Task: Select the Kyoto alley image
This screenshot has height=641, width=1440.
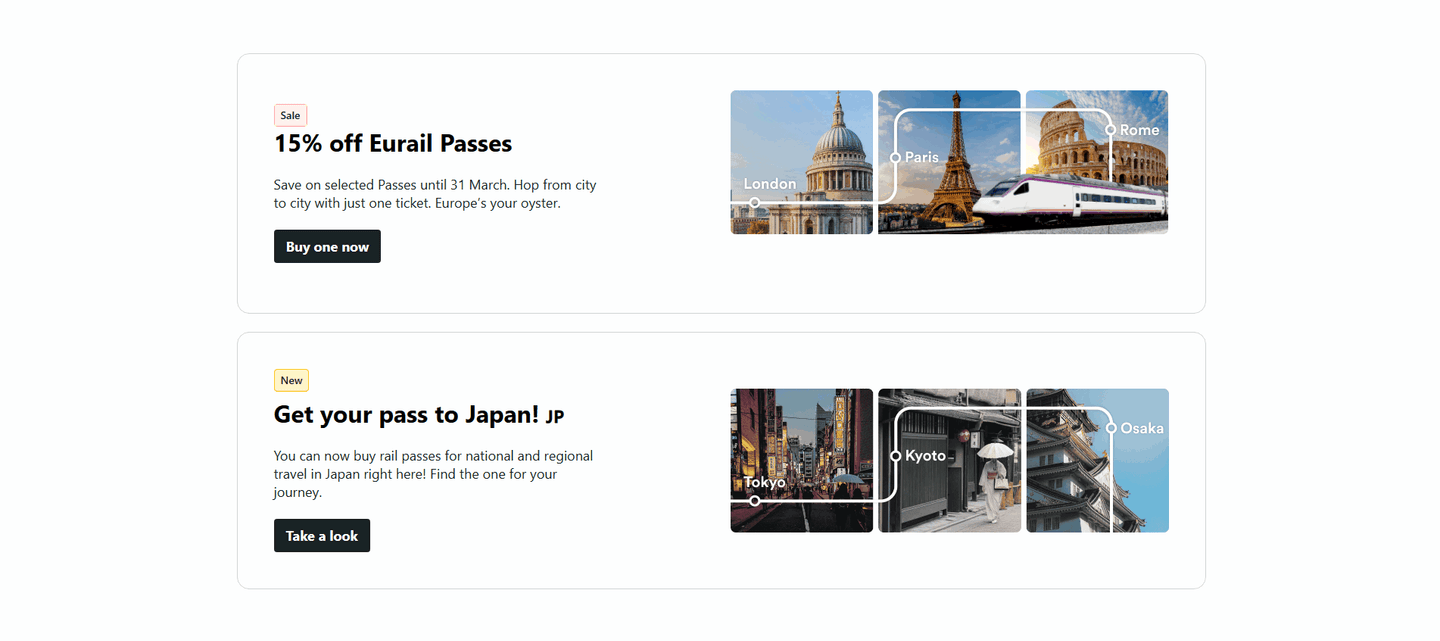Action: click(949, 460)
